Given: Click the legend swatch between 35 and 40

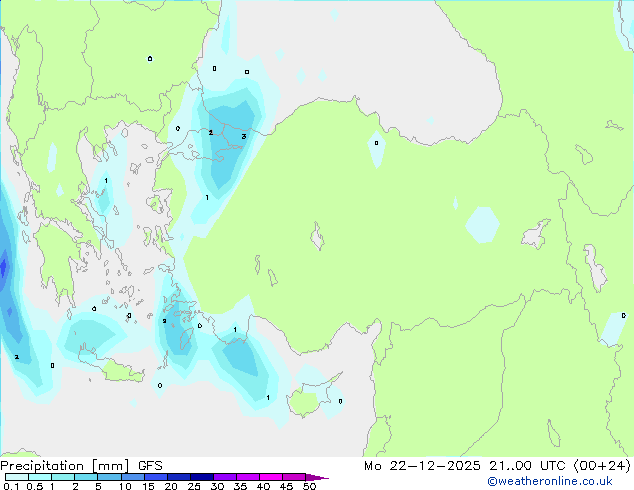Looking at the screenshot, I should pos(248,477).
